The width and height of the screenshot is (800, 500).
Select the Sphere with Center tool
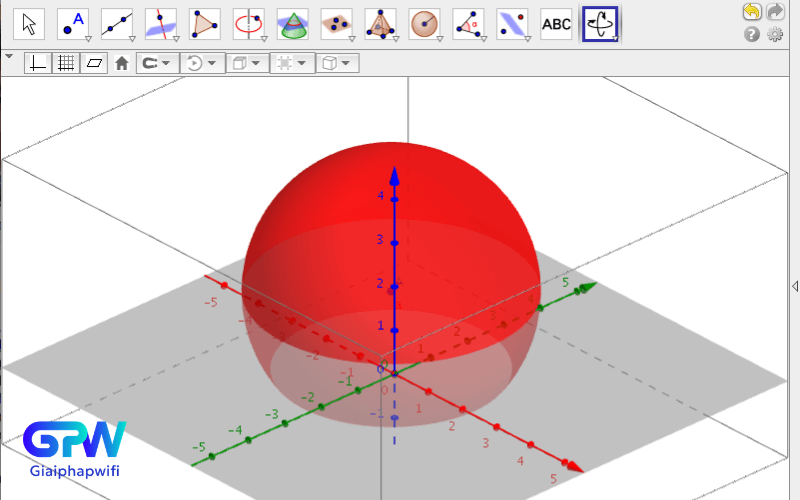(424, 24)
